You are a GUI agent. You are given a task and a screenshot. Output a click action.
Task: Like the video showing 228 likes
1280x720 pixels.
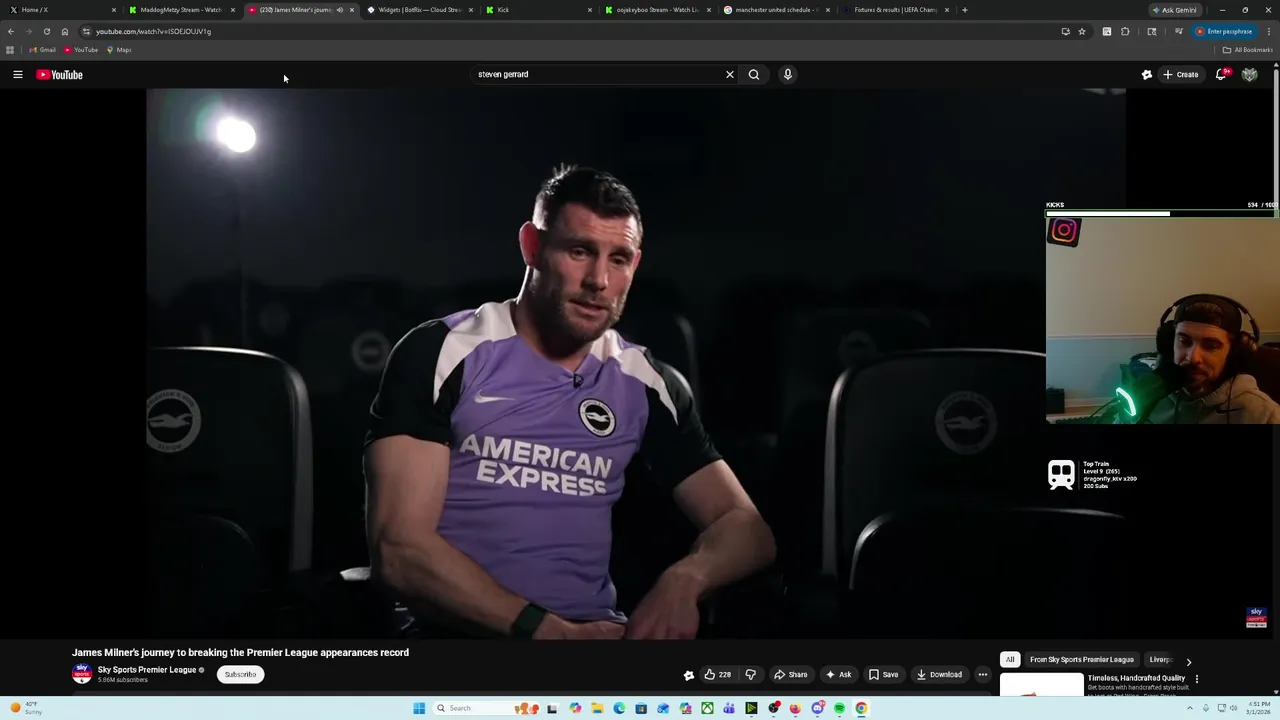click(x=717, y=674)
